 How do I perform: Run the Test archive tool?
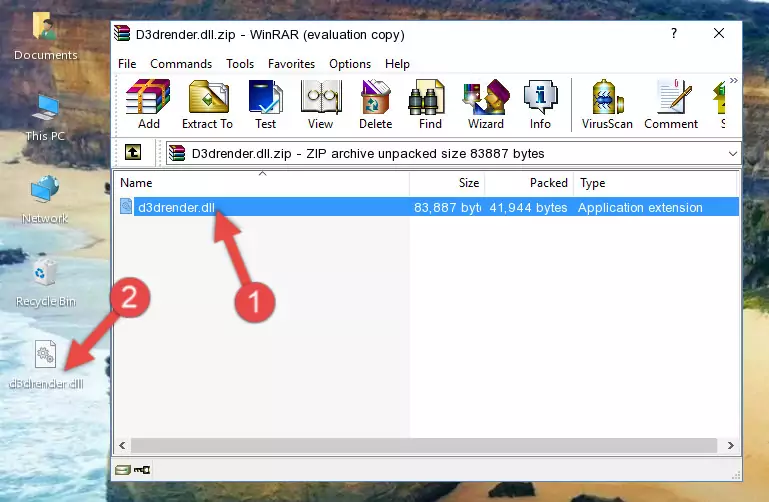265,104
